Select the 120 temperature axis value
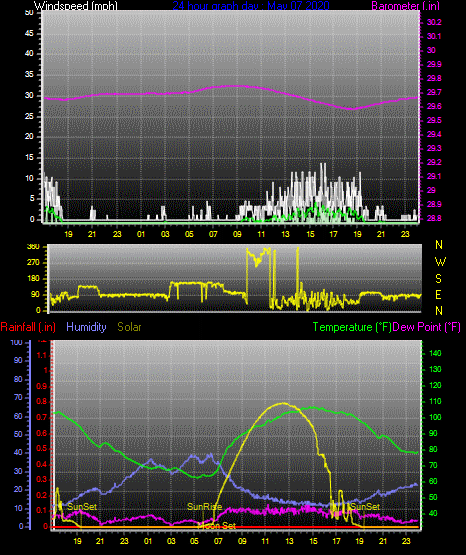 (435, 385)
